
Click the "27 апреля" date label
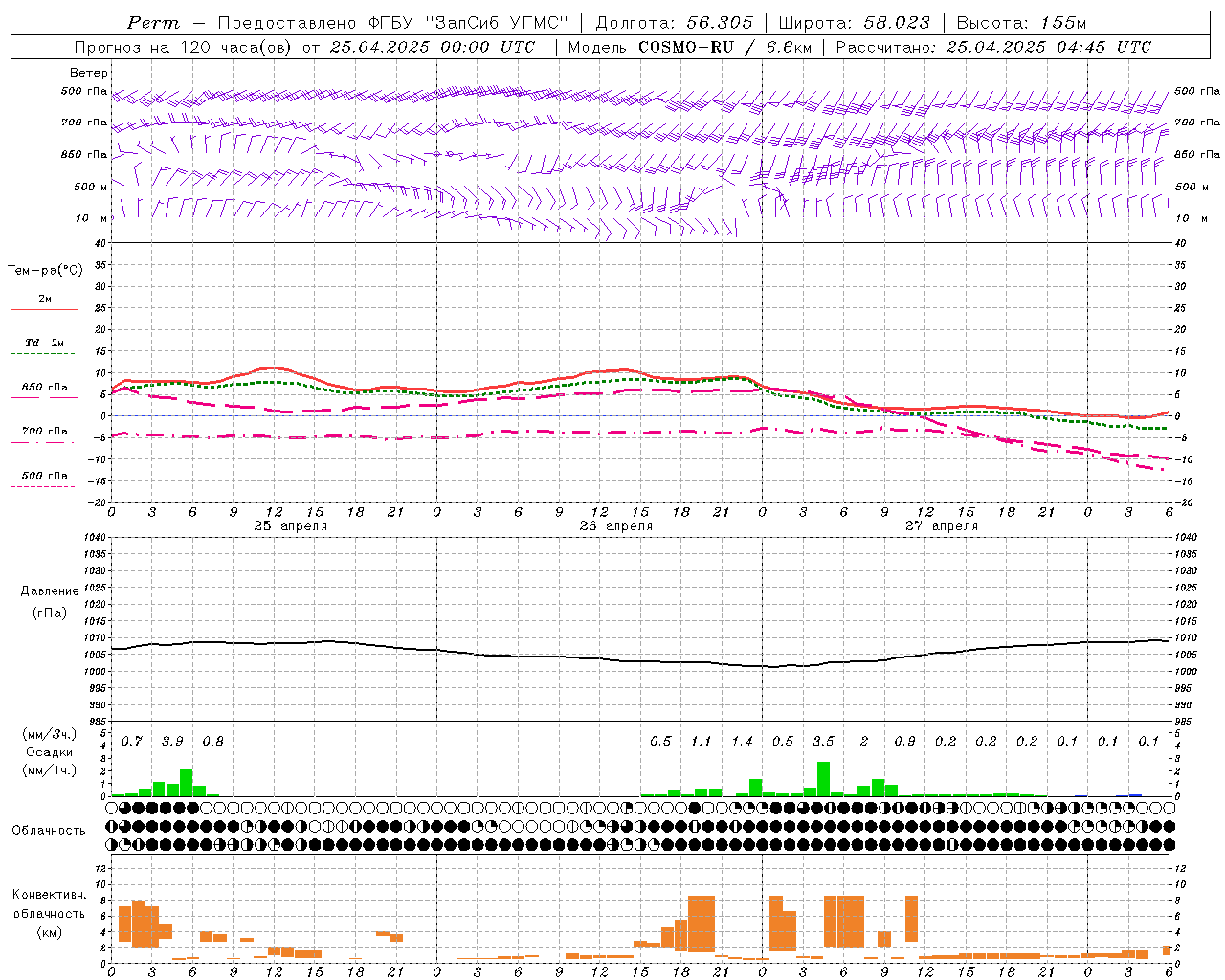point(941,526)
